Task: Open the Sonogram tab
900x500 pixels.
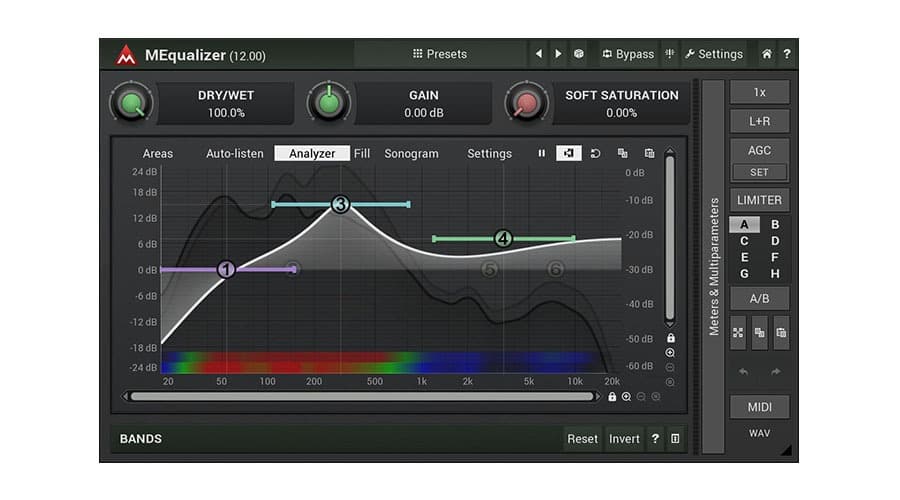Action: pos(411,153)
